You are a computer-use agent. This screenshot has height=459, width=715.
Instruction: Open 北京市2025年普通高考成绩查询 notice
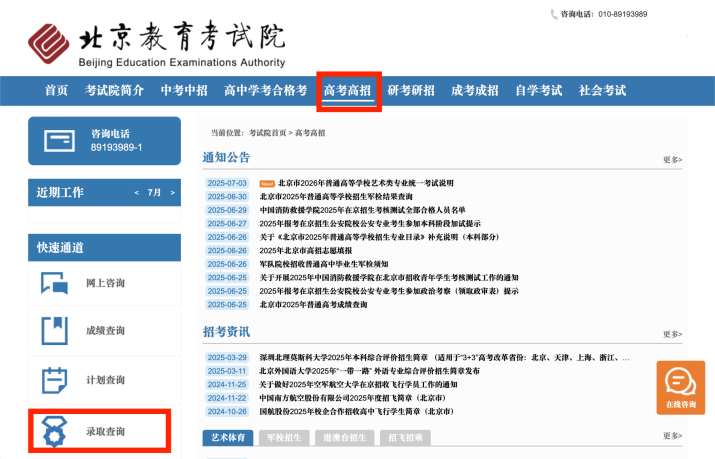[313, 304]
